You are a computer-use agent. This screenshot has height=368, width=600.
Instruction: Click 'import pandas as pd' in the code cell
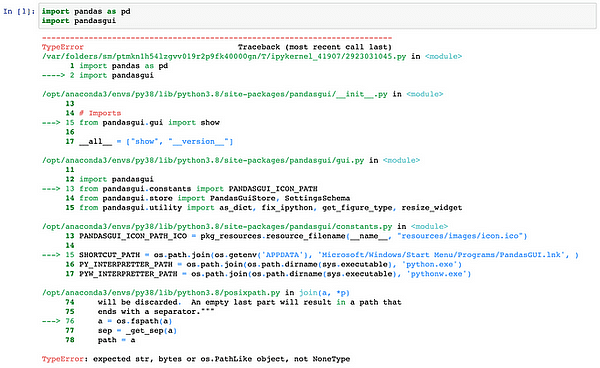86,11
